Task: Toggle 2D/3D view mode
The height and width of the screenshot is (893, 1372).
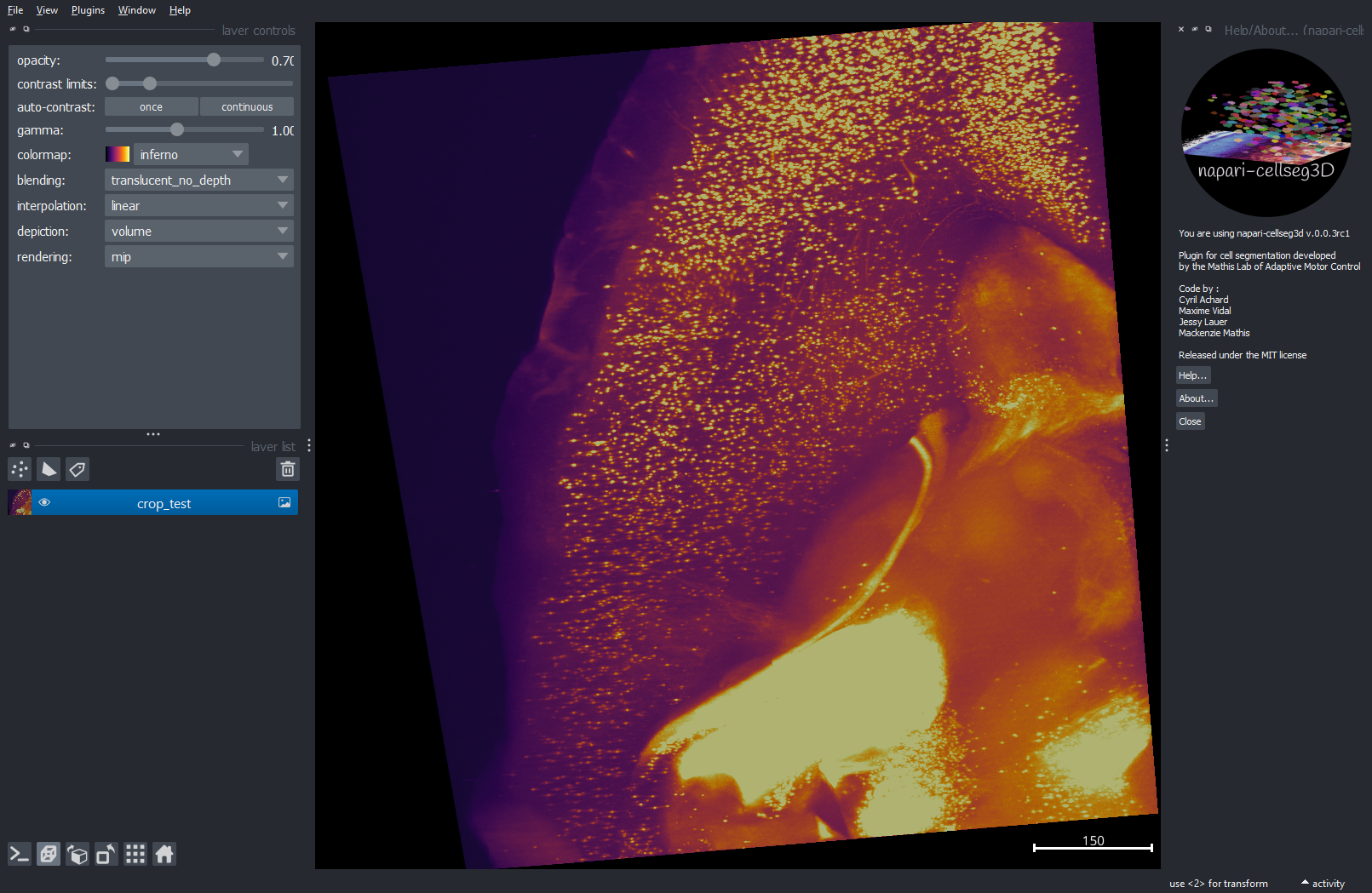Action: 49,854
